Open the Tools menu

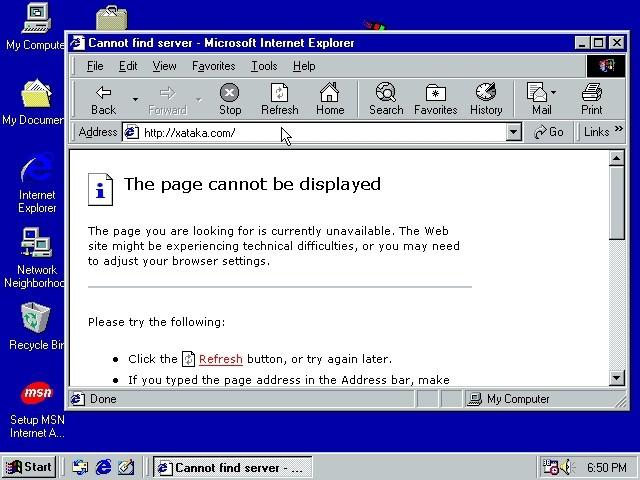click(x=264, y=66)
